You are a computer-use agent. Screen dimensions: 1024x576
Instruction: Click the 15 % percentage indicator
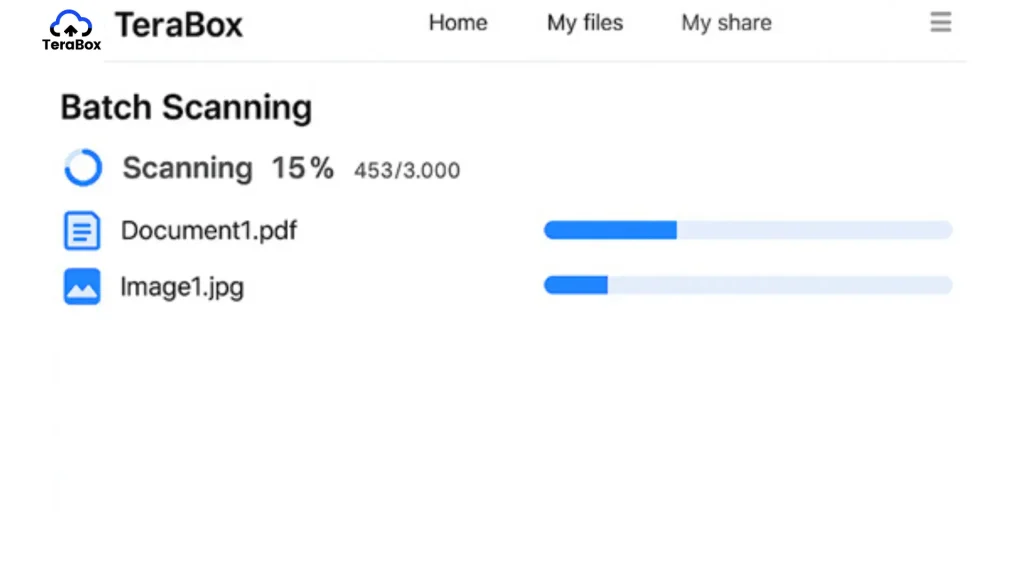(303, 168)
